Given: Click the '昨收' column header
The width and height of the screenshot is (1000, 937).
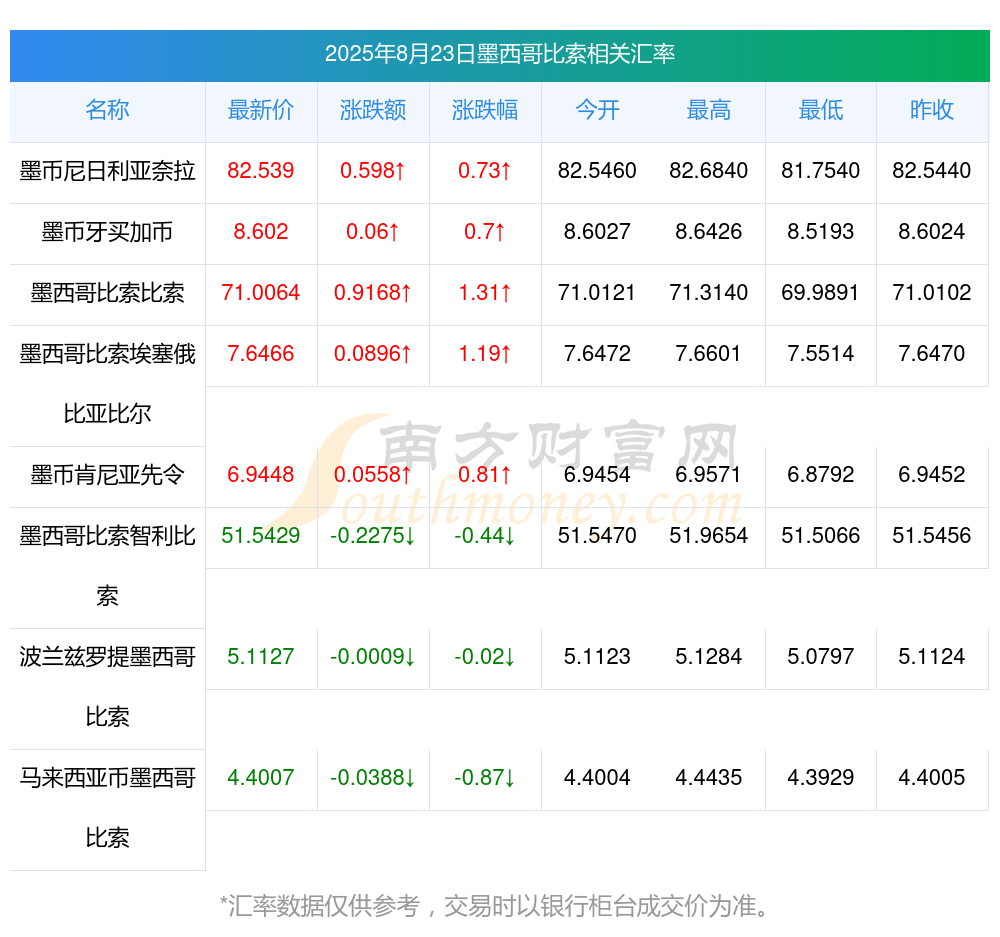Looking at the screenshot, I should 932,110.
